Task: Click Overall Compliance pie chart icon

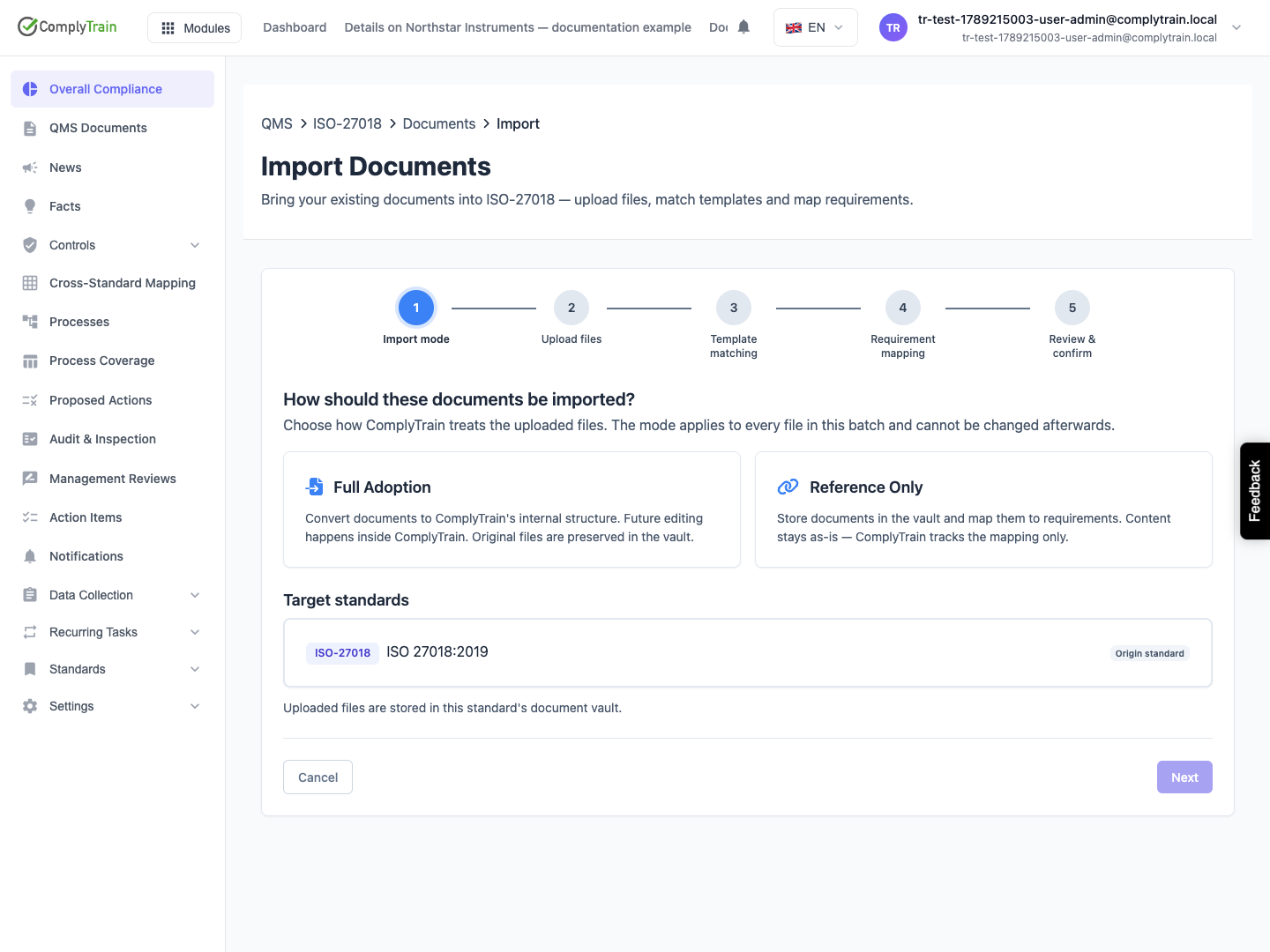Action: (30, 89)
